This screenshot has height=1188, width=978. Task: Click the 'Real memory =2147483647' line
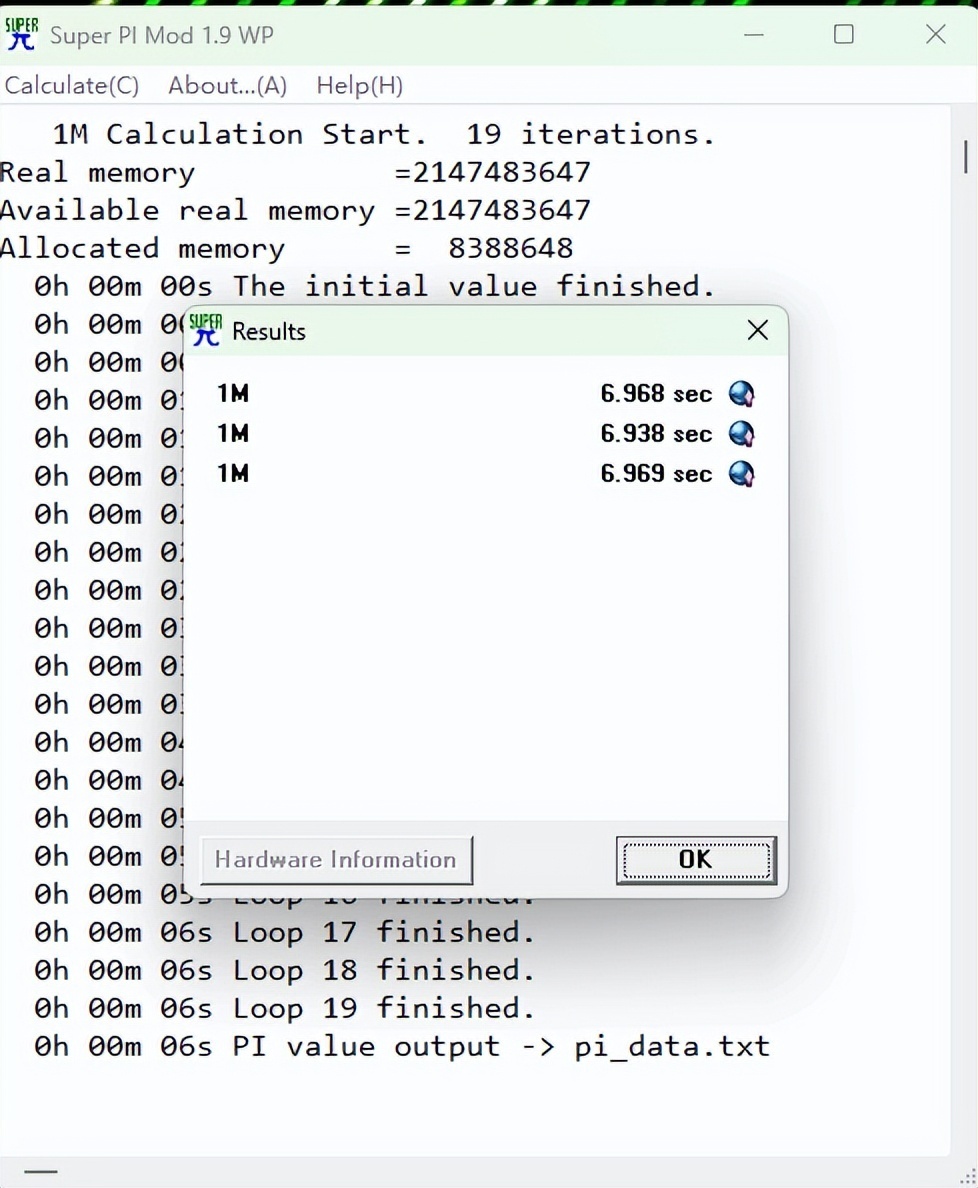click(295, 173)
